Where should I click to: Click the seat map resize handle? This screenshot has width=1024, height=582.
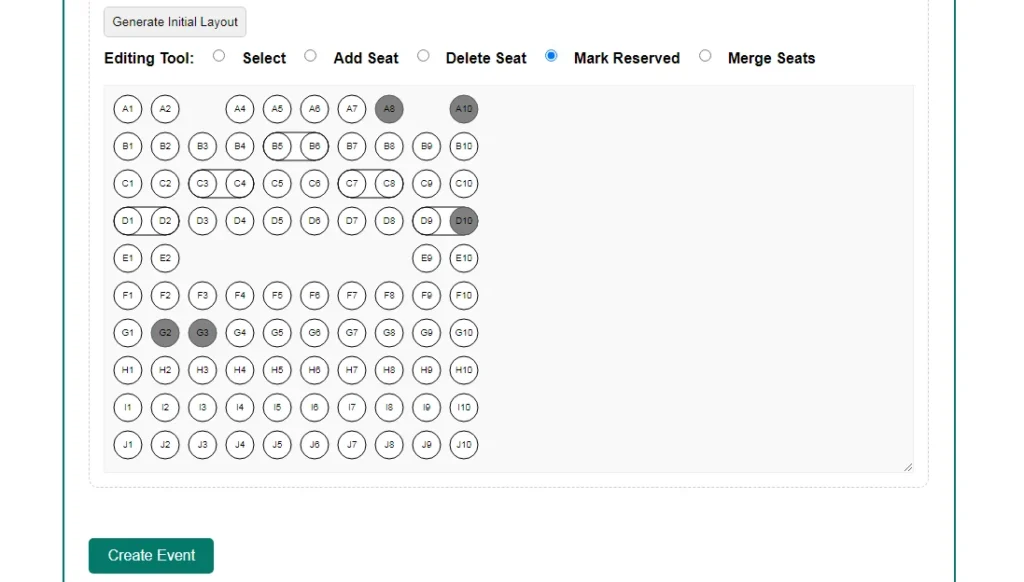pyautogui.click(x=908, y=467)
